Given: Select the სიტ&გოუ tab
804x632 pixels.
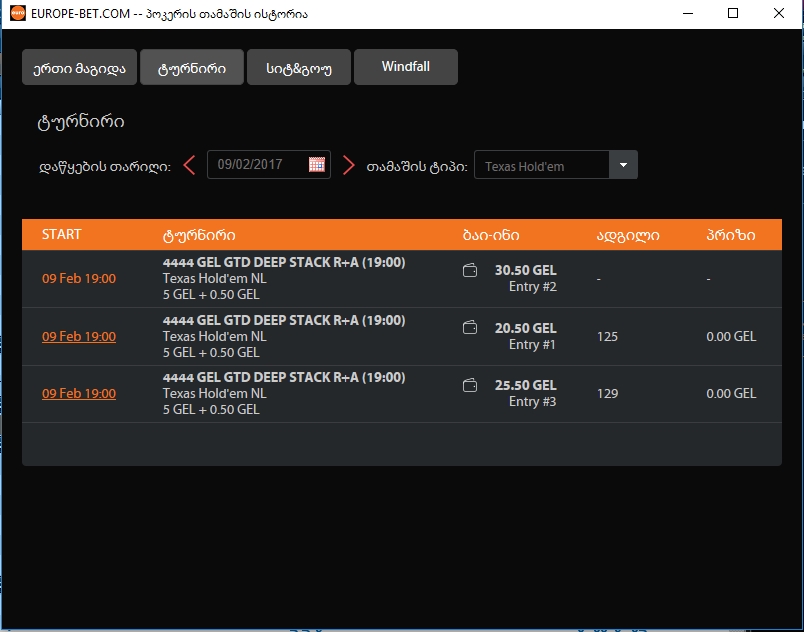Looking at the screenshot, I should [298, 67].
